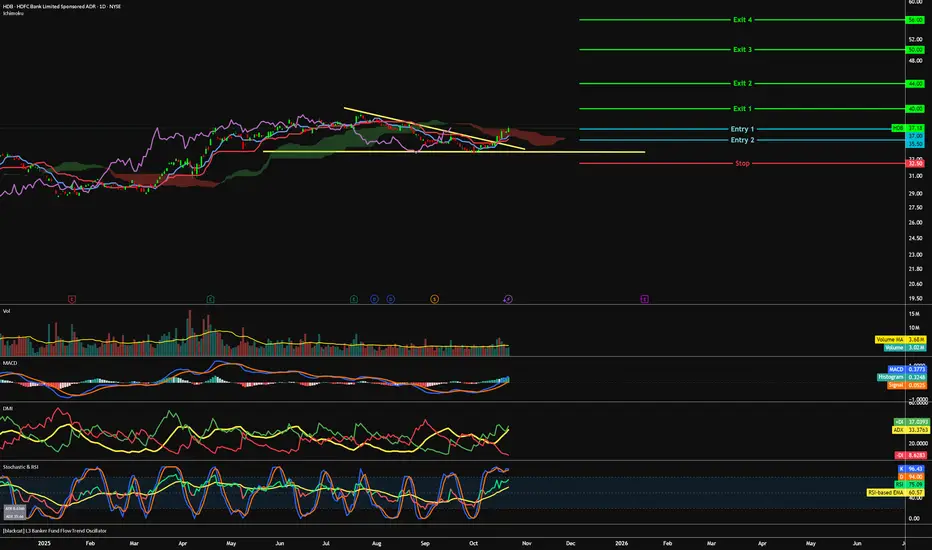Click the red earnings marker near January 2025
Image resolution: width=932 pixels, height=550 pixels.
pyautogui.click(x=72, y=299)
